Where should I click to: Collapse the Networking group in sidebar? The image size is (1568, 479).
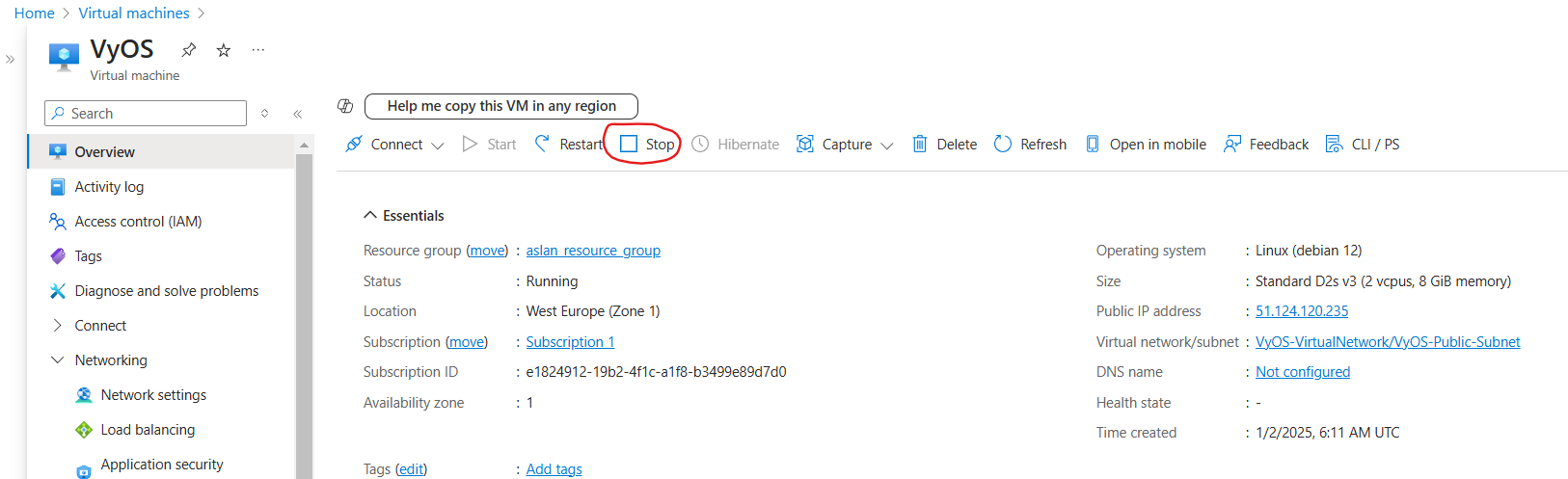click(57, 360)
